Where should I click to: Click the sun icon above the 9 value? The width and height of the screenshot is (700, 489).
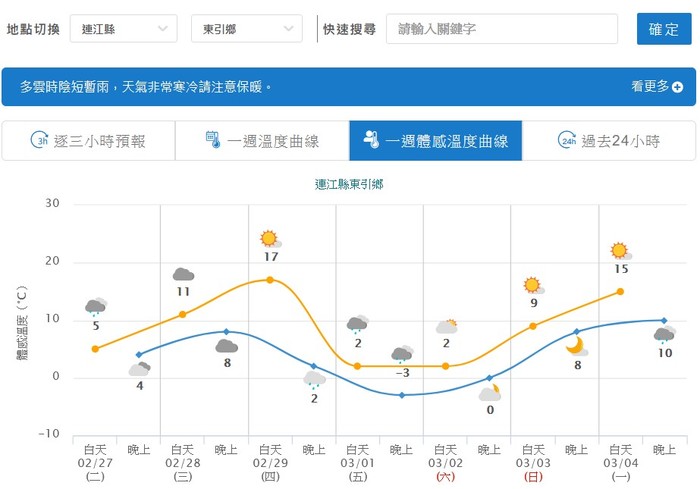tap(532, 286)
